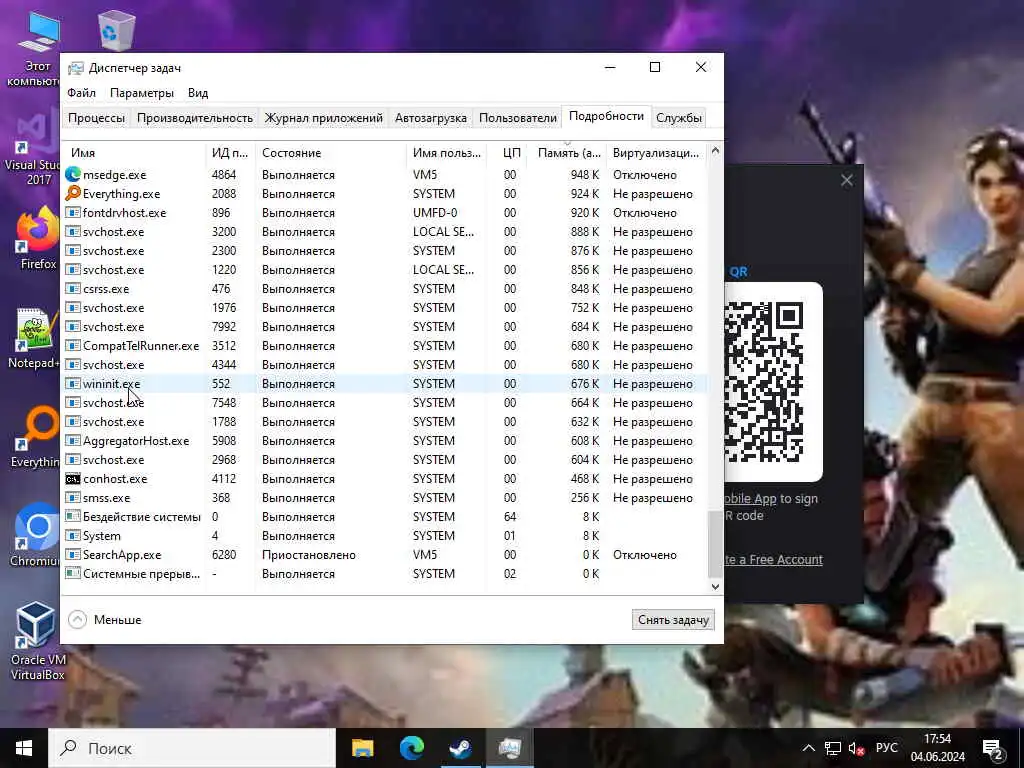Click the process list scrollbar thumb
This screenshot has height=768, width=1024.
[x=715, y=545]
